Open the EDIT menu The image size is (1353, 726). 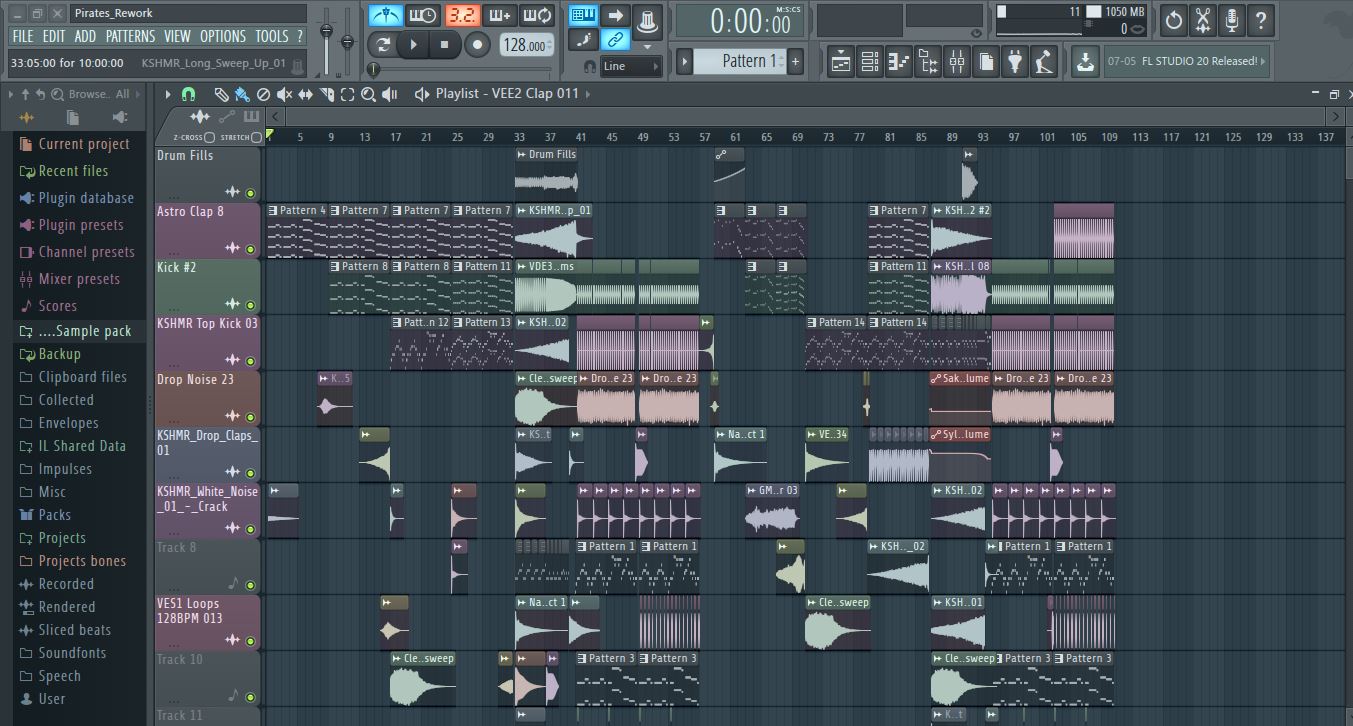(54, 36)
